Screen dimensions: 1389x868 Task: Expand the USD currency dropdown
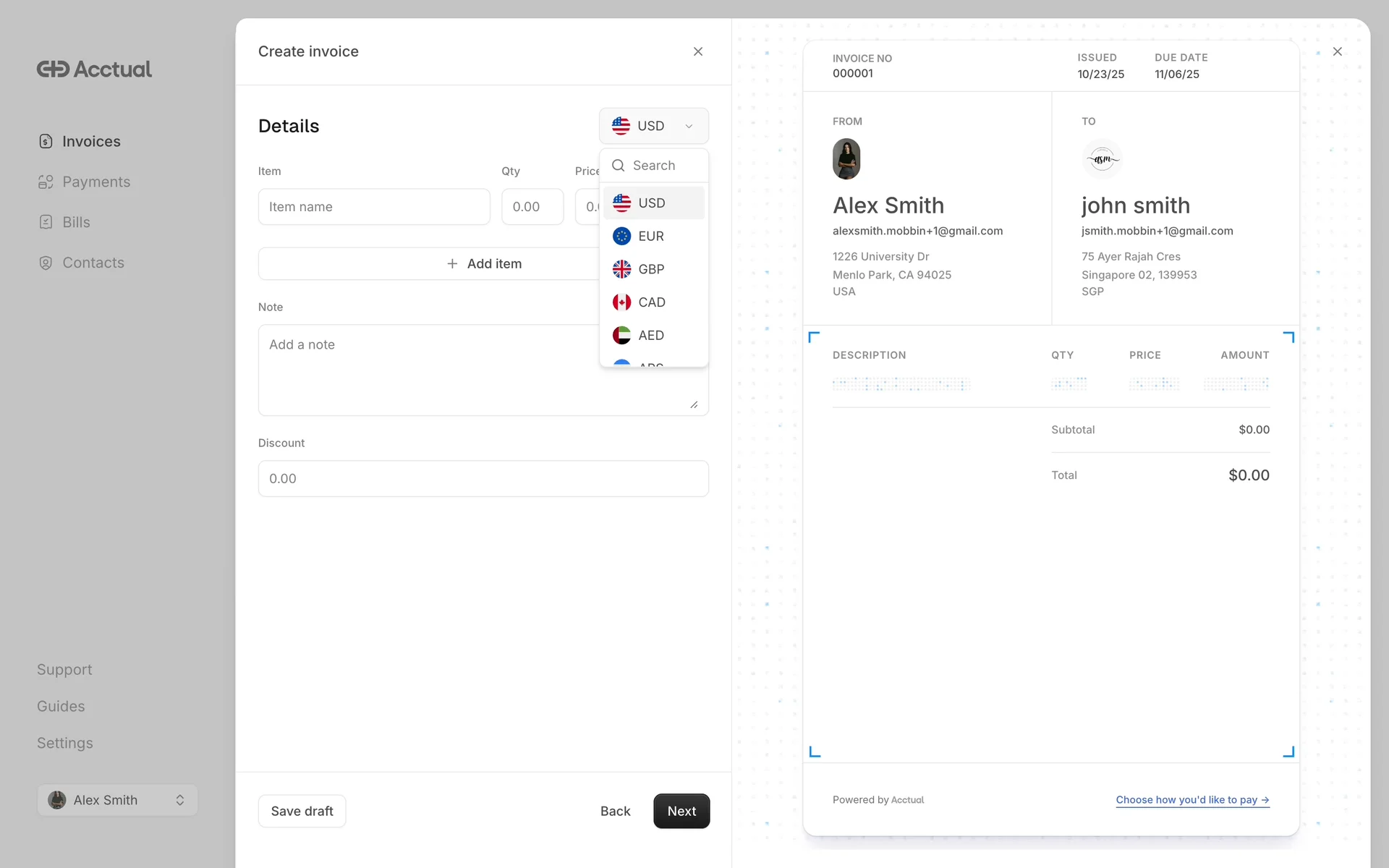tap(653, 126)
